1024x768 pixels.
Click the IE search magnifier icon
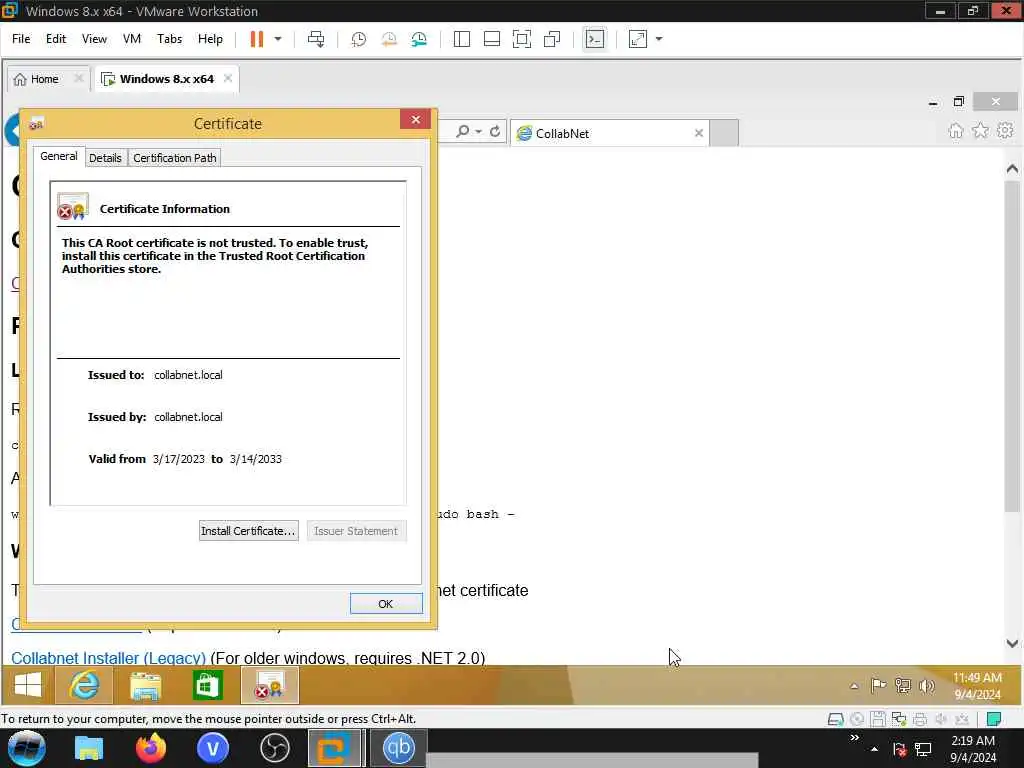pos(462,132)
